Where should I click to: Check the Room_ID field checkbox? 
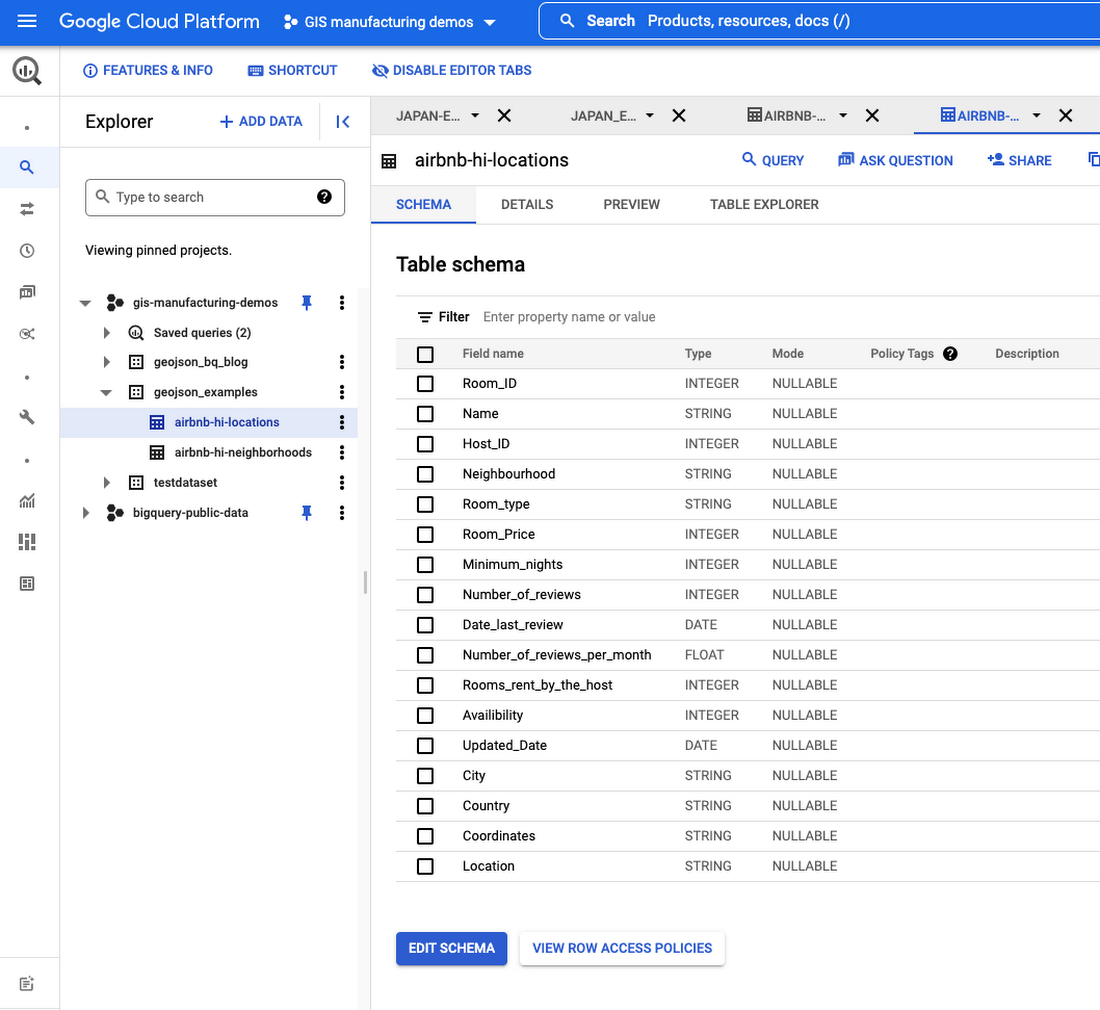[425, 384]
